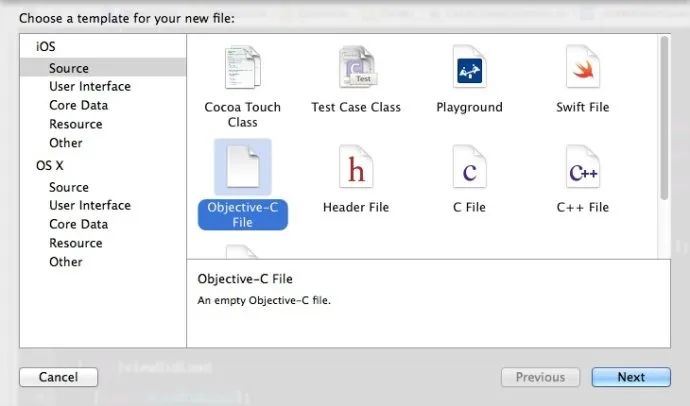Screen dimensions: 690x406
Task: Click the 'An empty Objective-C file.' description
Action: click(264, 300)
